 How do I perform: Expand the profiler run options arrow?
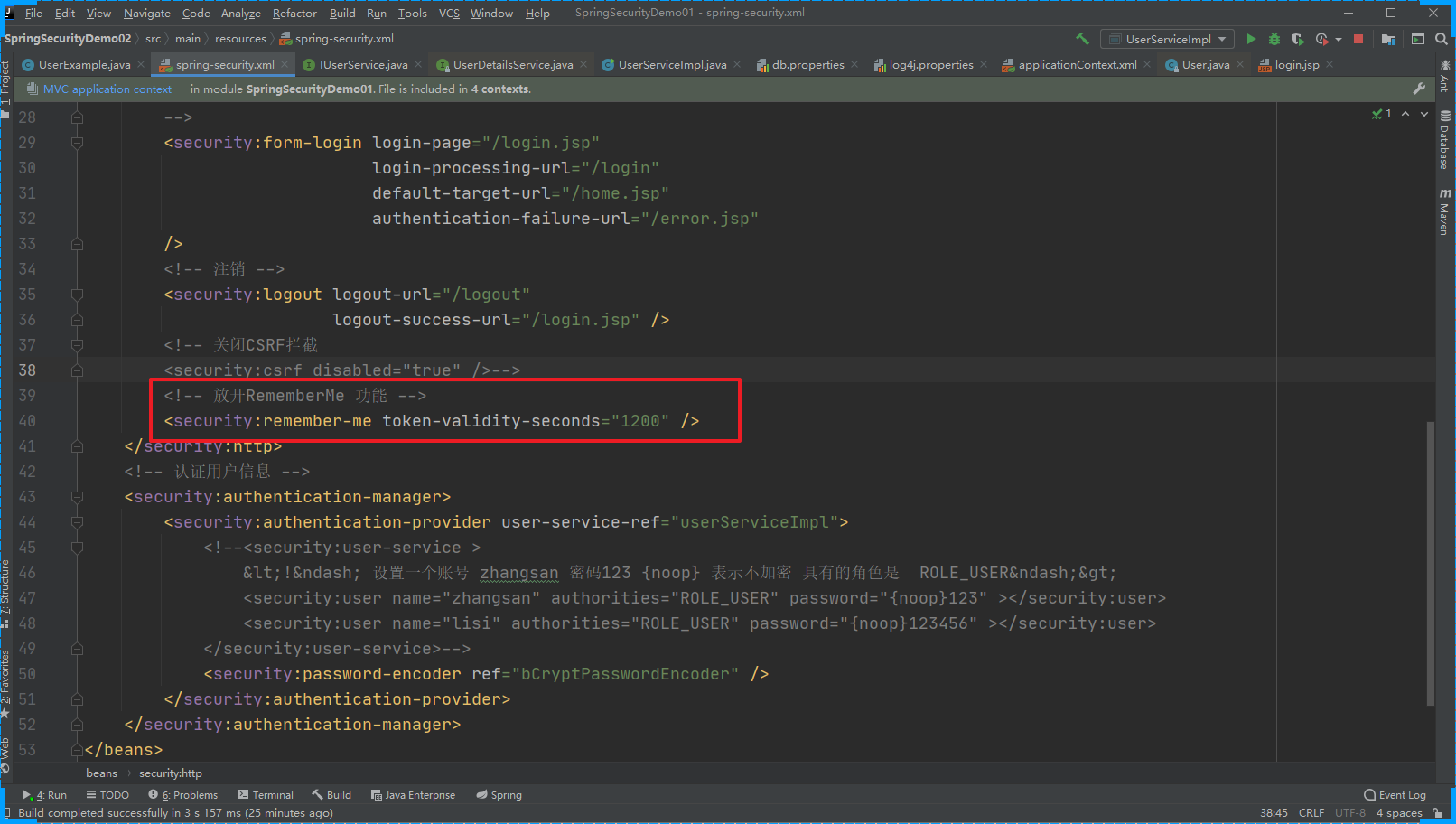coord(1339,39)
